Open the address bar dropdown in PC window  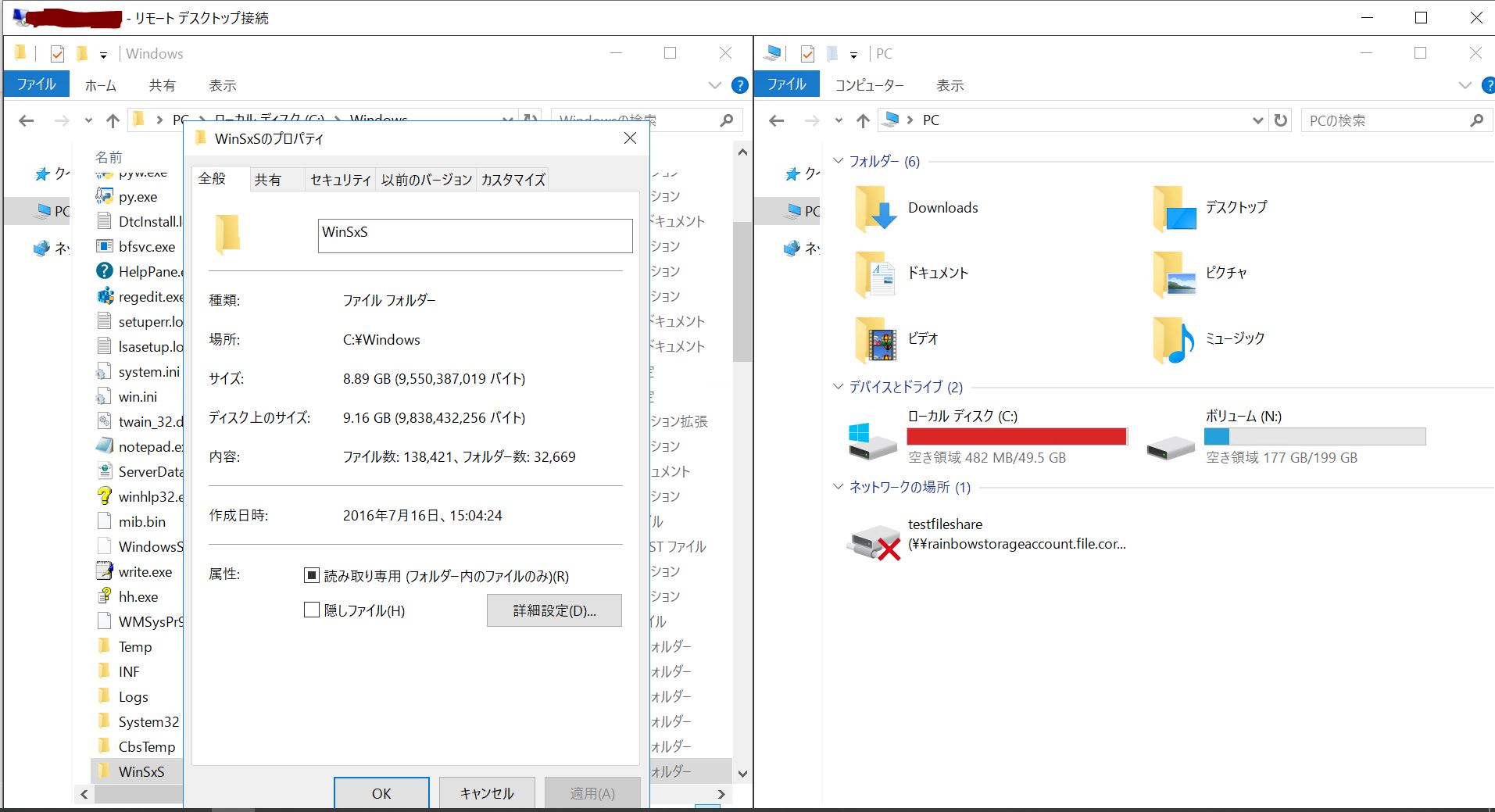[x=1257, y=120]
